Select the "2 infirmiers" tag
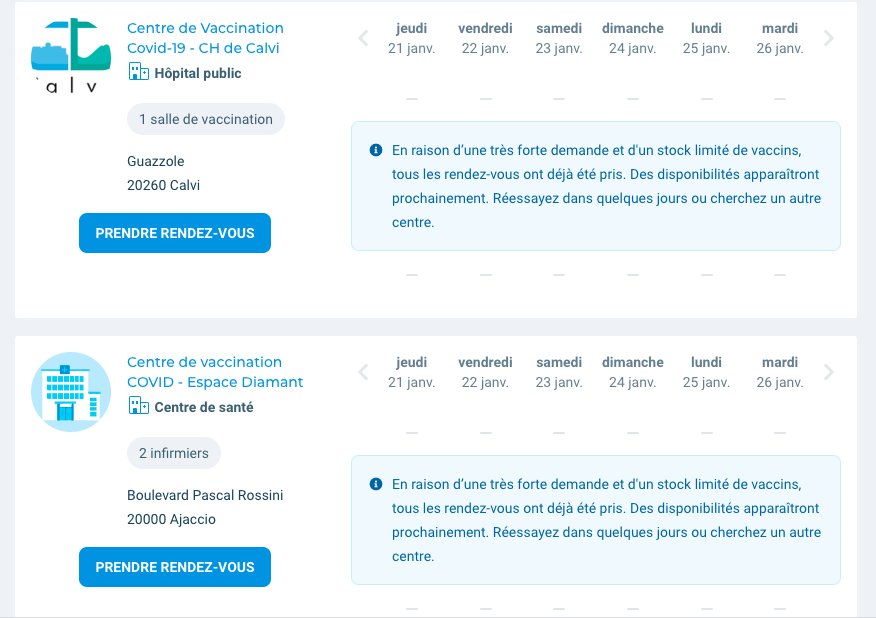This screenshot has width=876, height=618. click(174, 453)
